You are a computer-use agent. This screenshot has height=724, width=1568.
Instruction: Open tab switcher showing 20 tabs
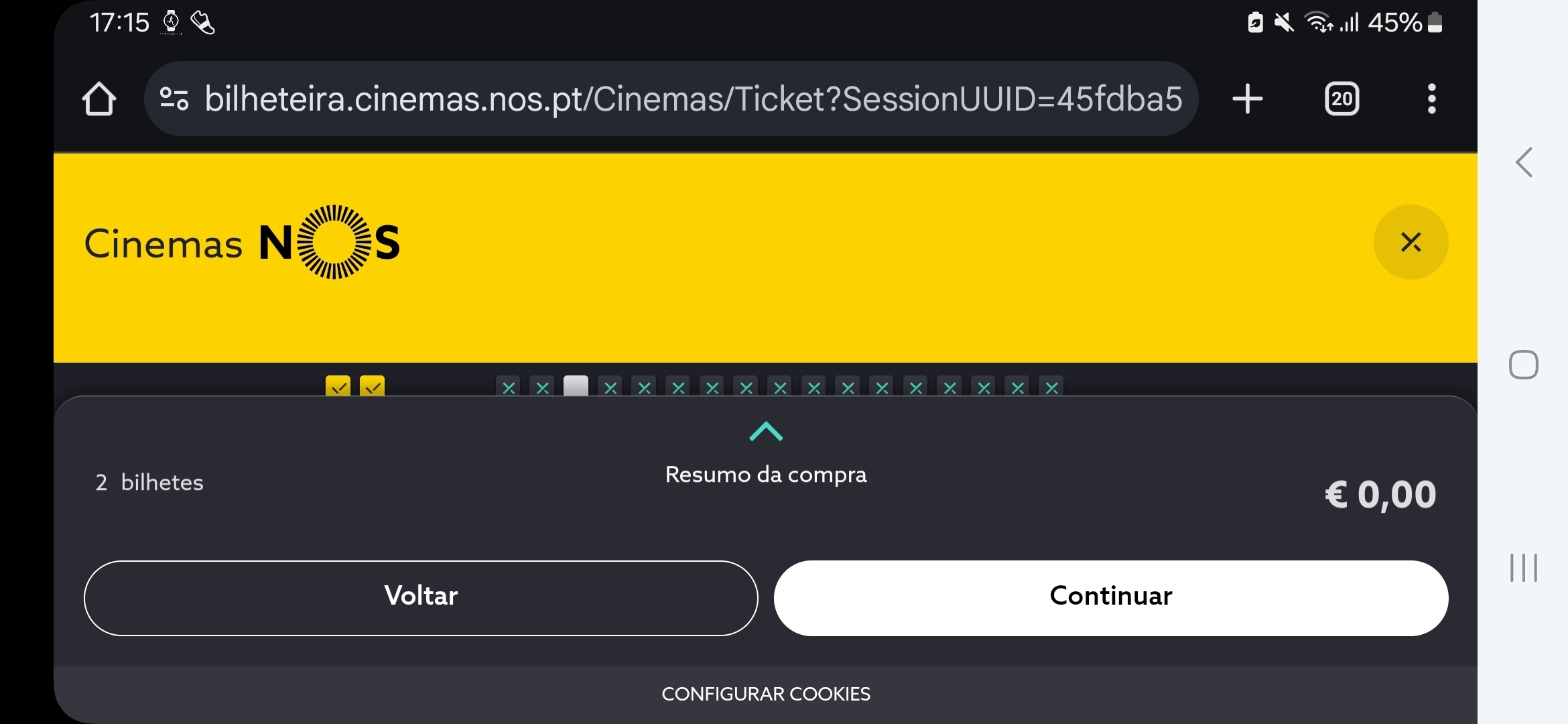click(x=1342, y=99)
